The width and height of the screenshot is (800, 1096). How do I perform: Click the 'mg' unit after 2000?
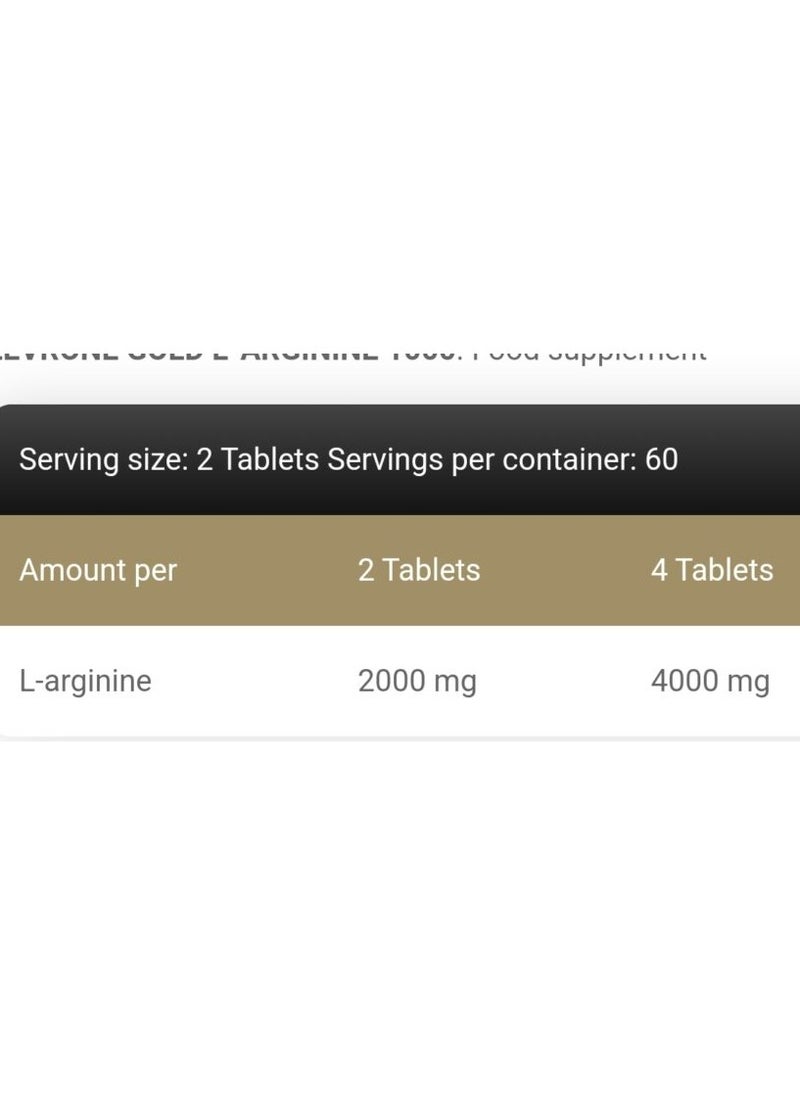[x=456, y=683]
